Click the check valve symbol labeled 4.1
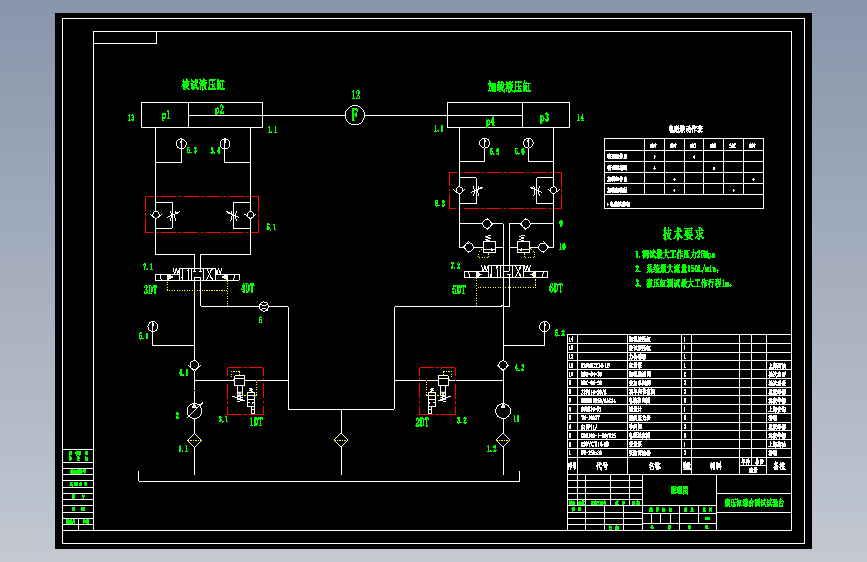867x562 pixels. point(195,365)
